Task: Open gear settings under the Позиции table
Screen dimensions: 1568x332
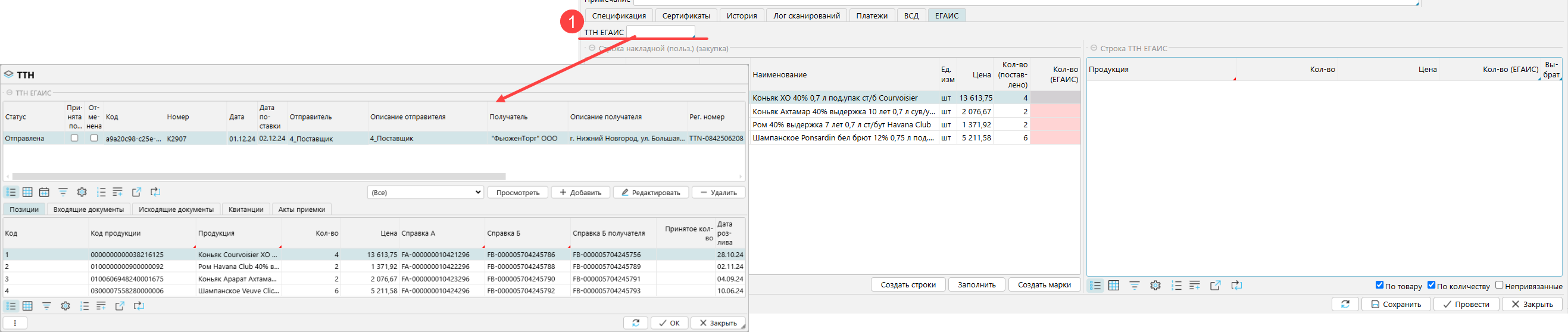Action: [65, 306]
